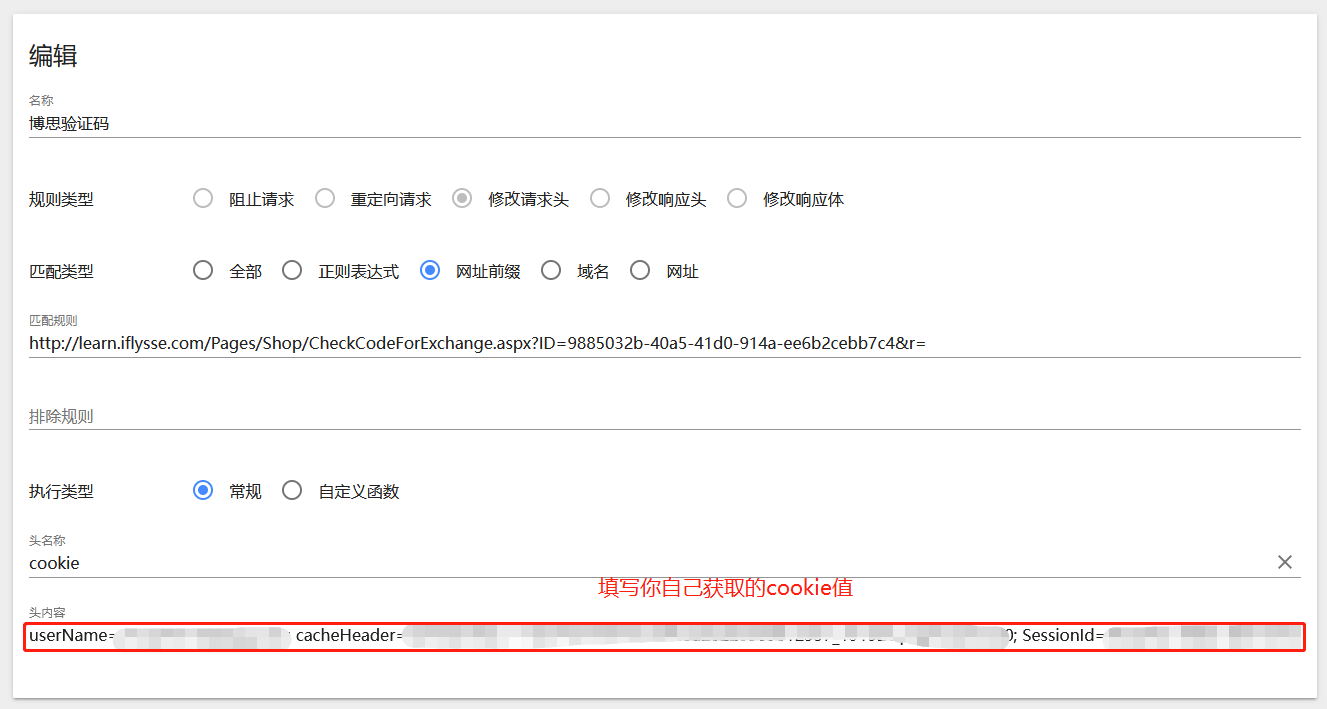Select the 常规 execution type
The width and height of the screenshot is (1327, 709).
point(203,490)
